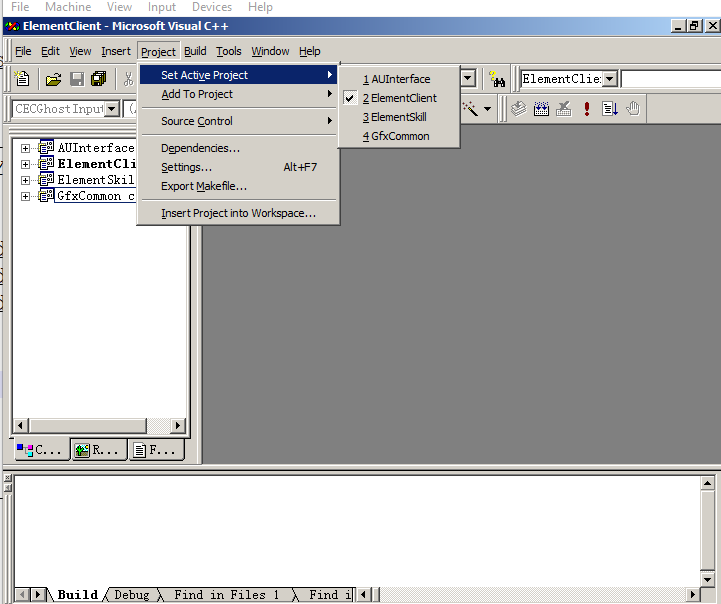721x604 pixels.
Task: Click the Go debug toolbar icon
Action: point(610,109)
